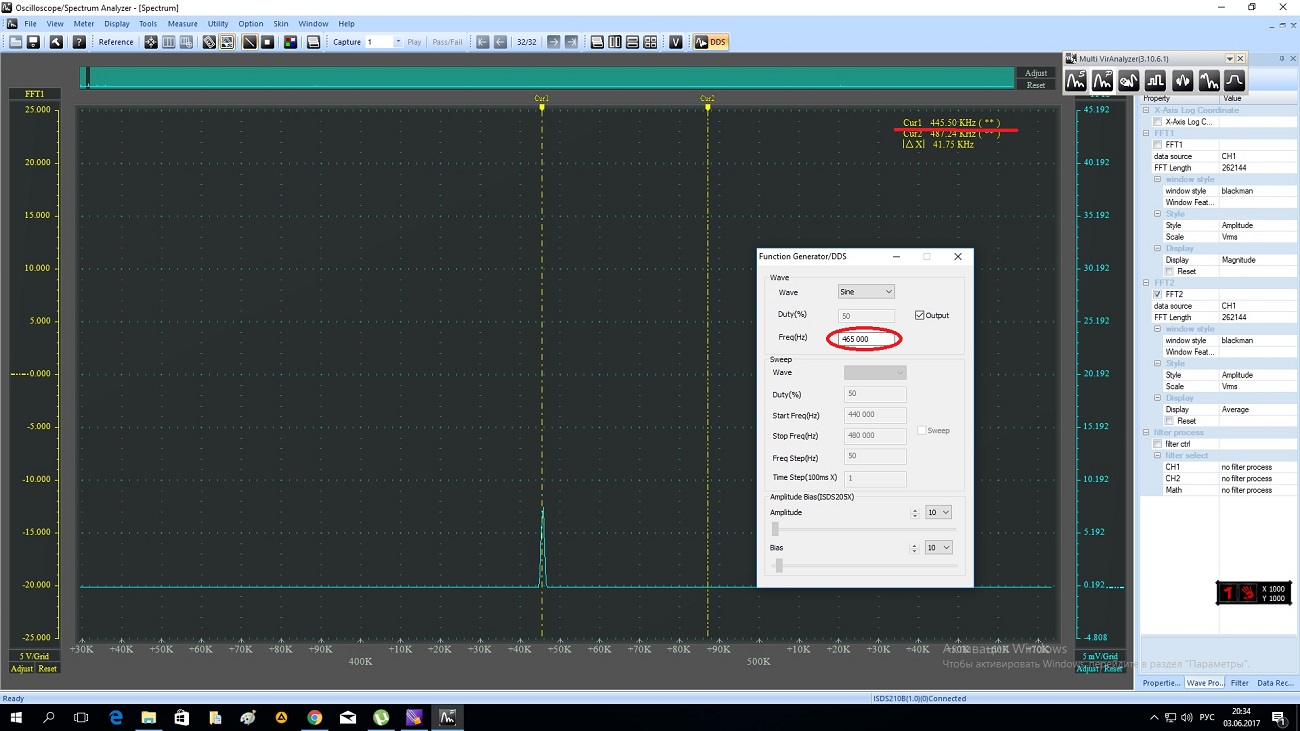
Task: Open the Amplitude value dropdown
Action: [x=938, y=512]
